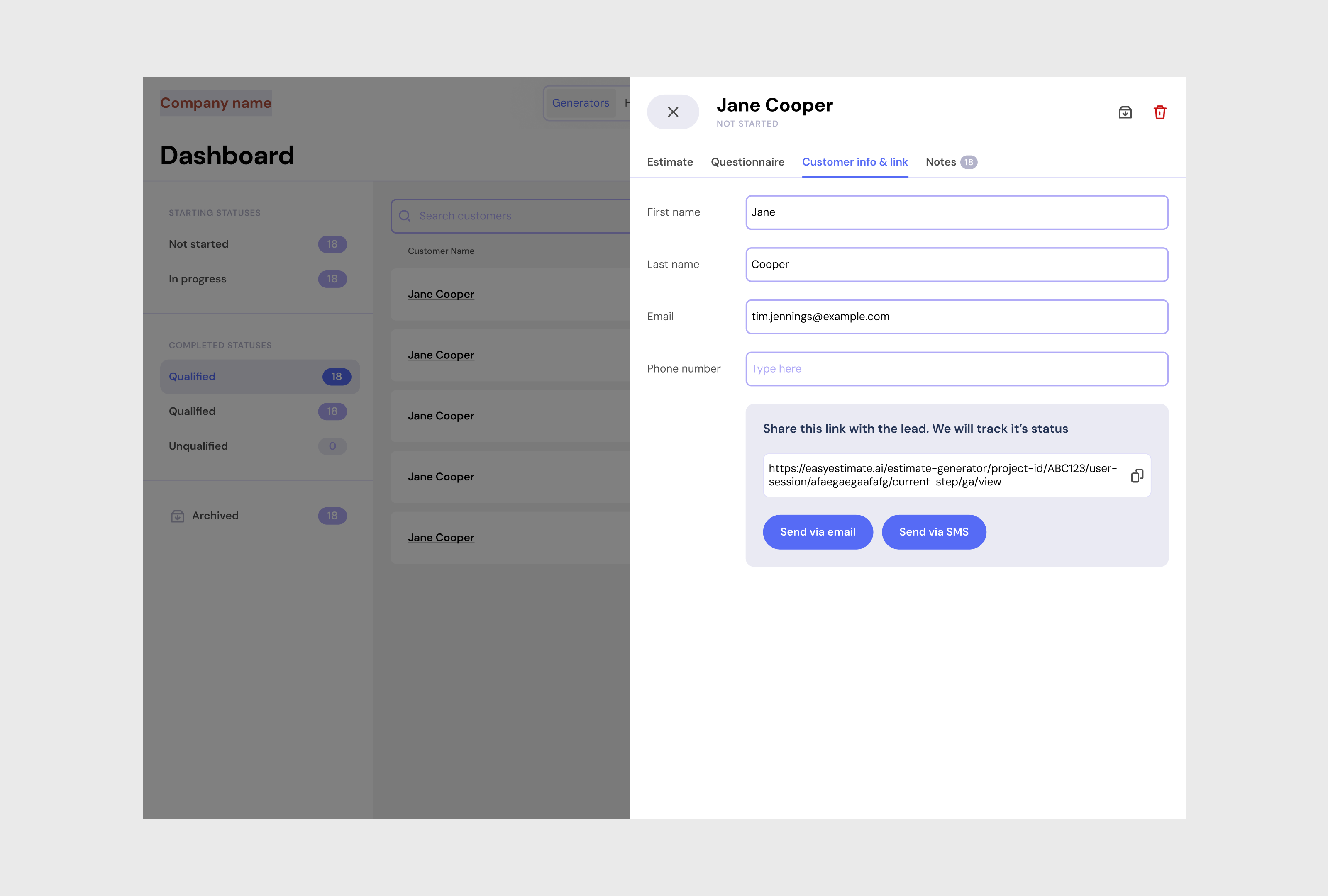1328x896 pixels.
Task: Click the Dashboard heading
Action: point(227,156)
